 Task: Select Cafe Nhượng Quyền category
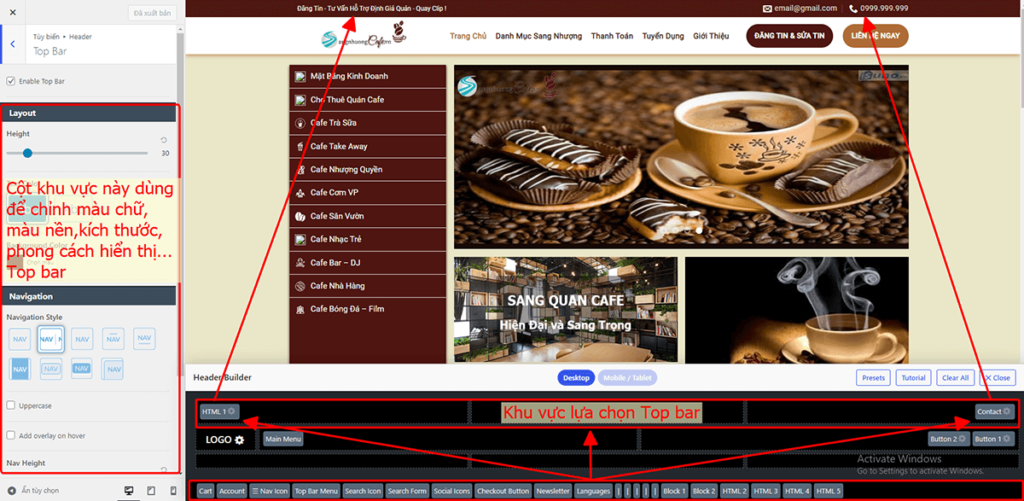[x=368, y=169]
